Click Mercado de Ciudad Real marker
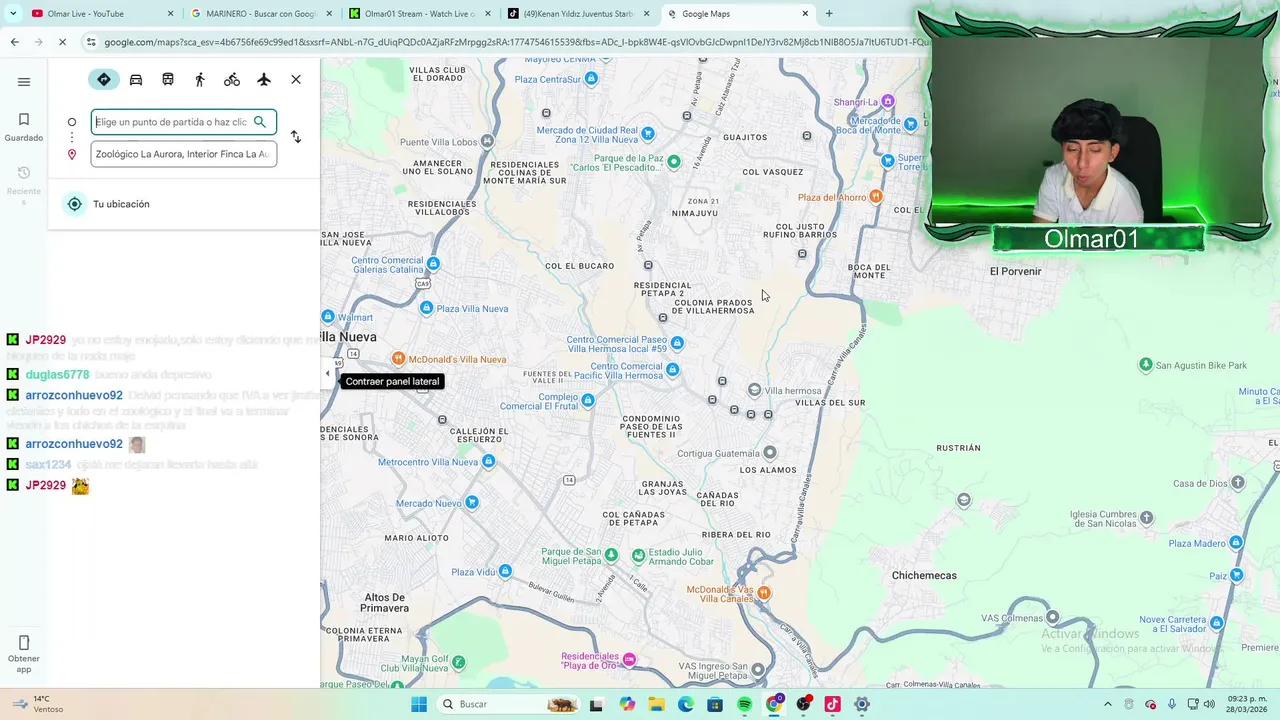Screen dimensions: 1280x720 pos(648,133)
